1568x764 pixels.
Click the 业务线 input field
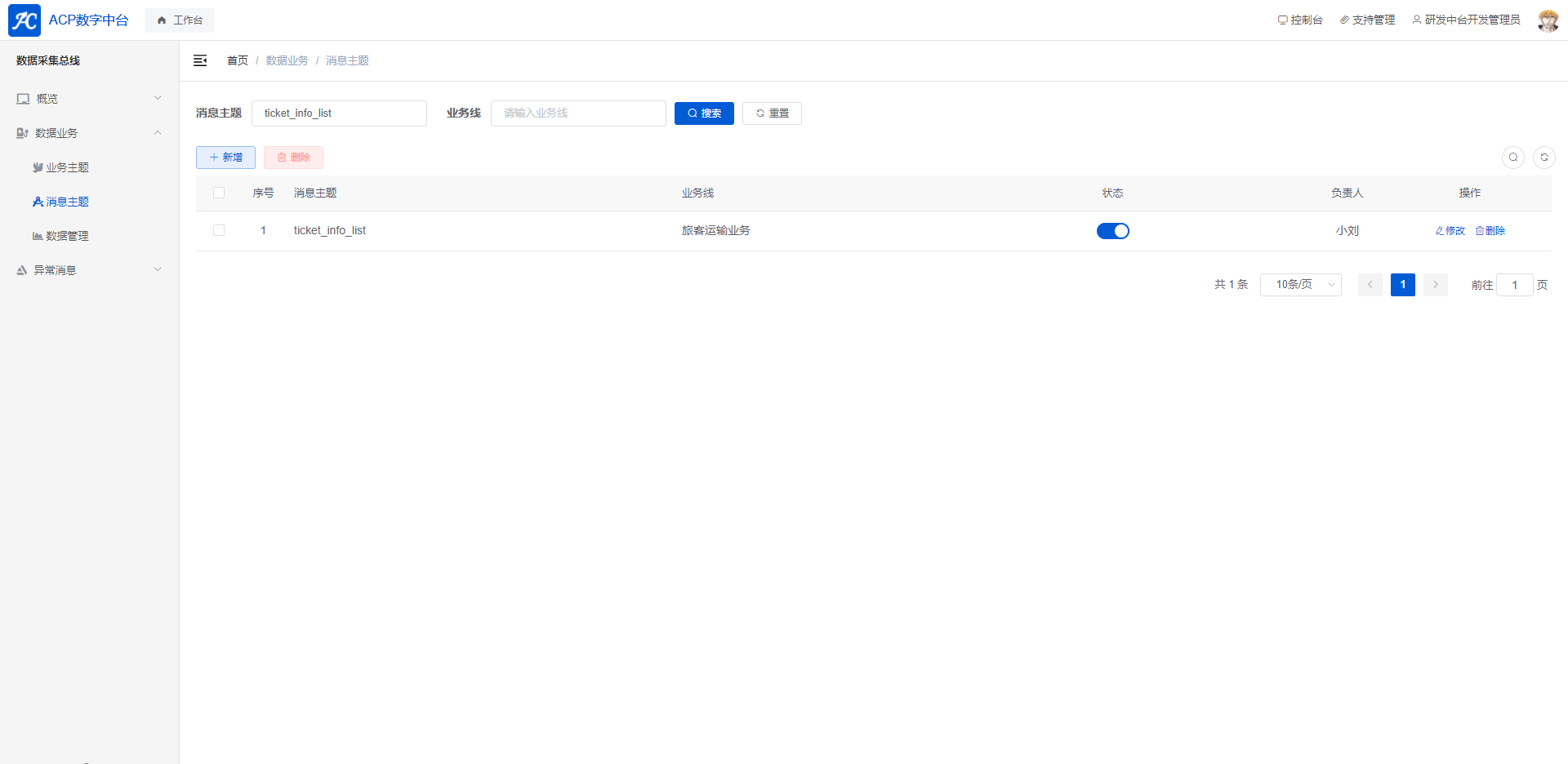coord(578,113)
